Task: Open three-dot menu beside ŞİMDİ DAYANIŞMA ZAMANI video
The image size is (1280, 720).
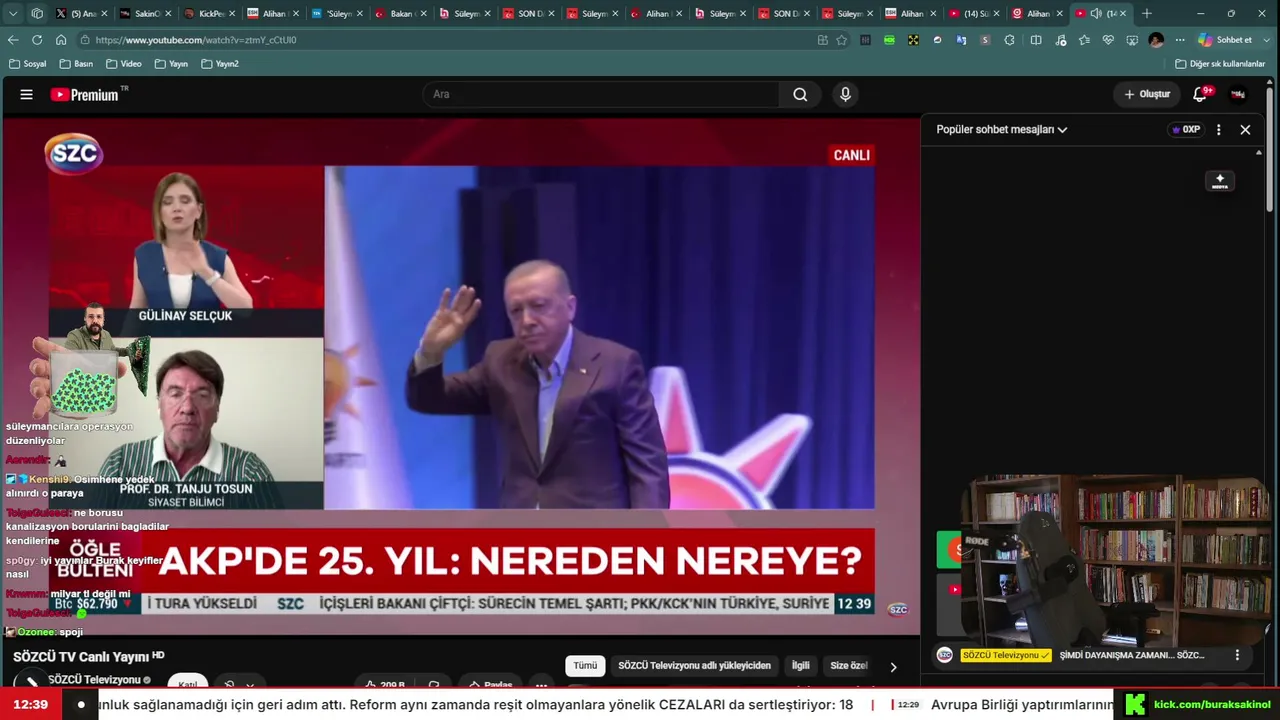Action: click(x=1237, y=655)
